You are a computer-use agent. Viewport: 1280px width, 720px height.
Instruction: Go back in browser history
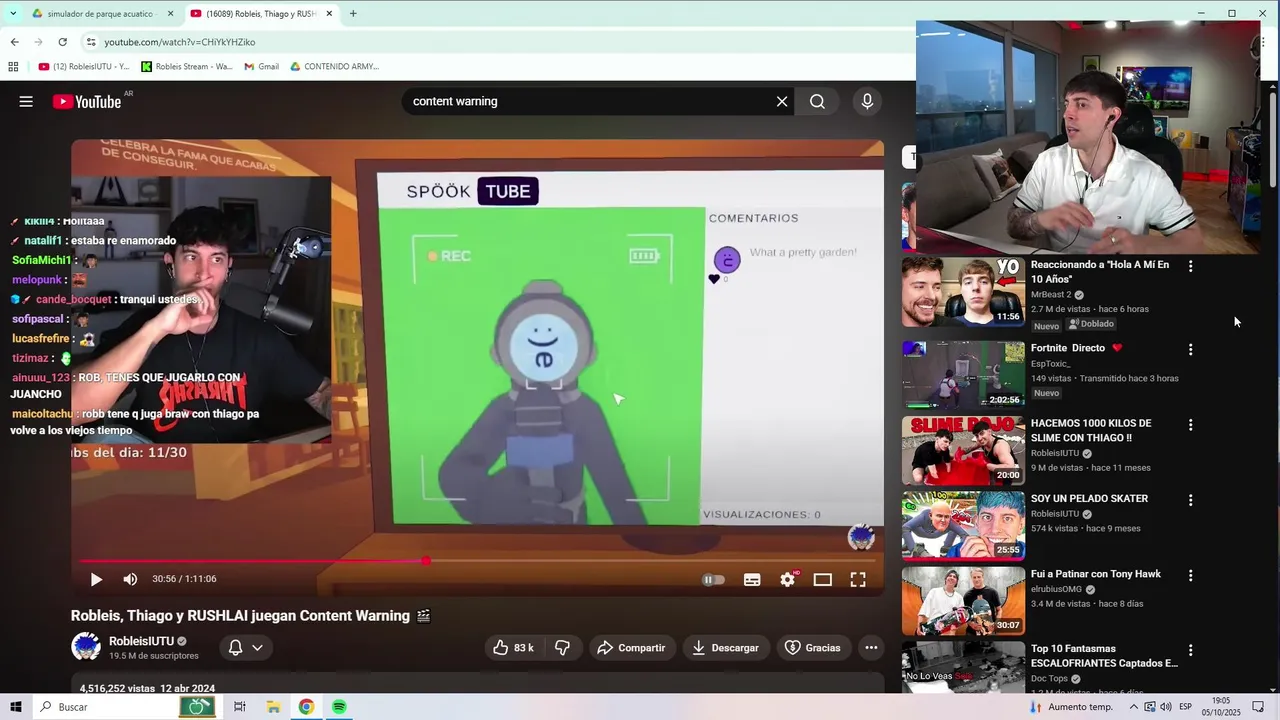(x=14, y=42)
